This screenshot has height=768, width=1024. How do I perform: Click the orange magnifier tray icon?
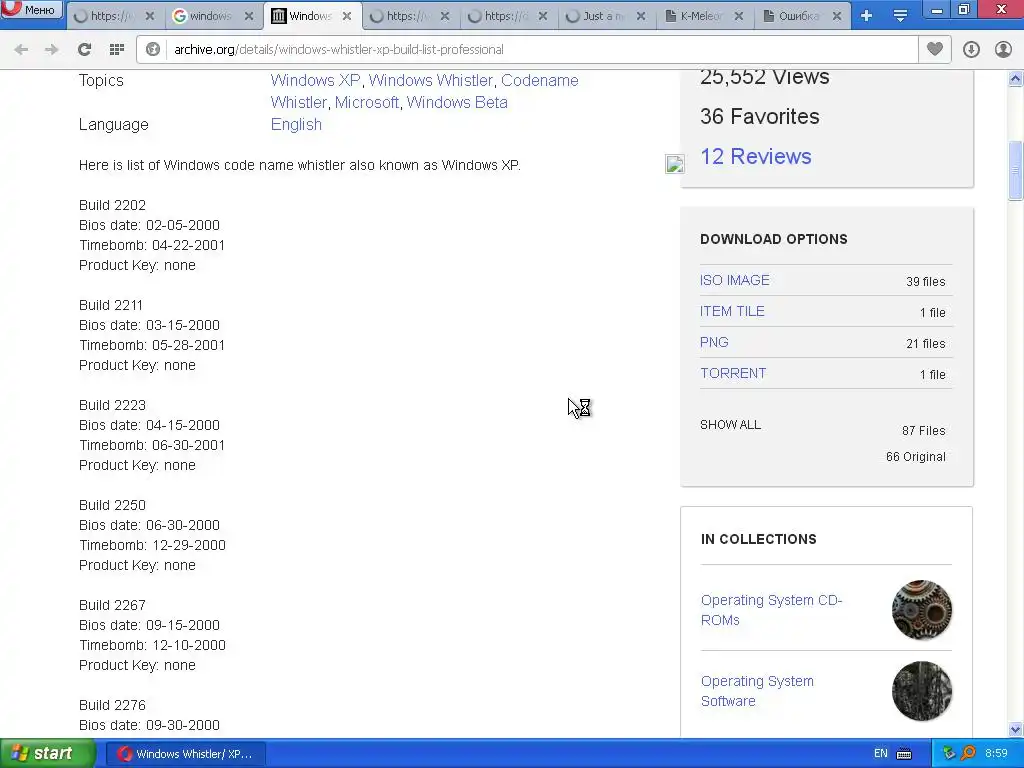[x=968, y=754]
